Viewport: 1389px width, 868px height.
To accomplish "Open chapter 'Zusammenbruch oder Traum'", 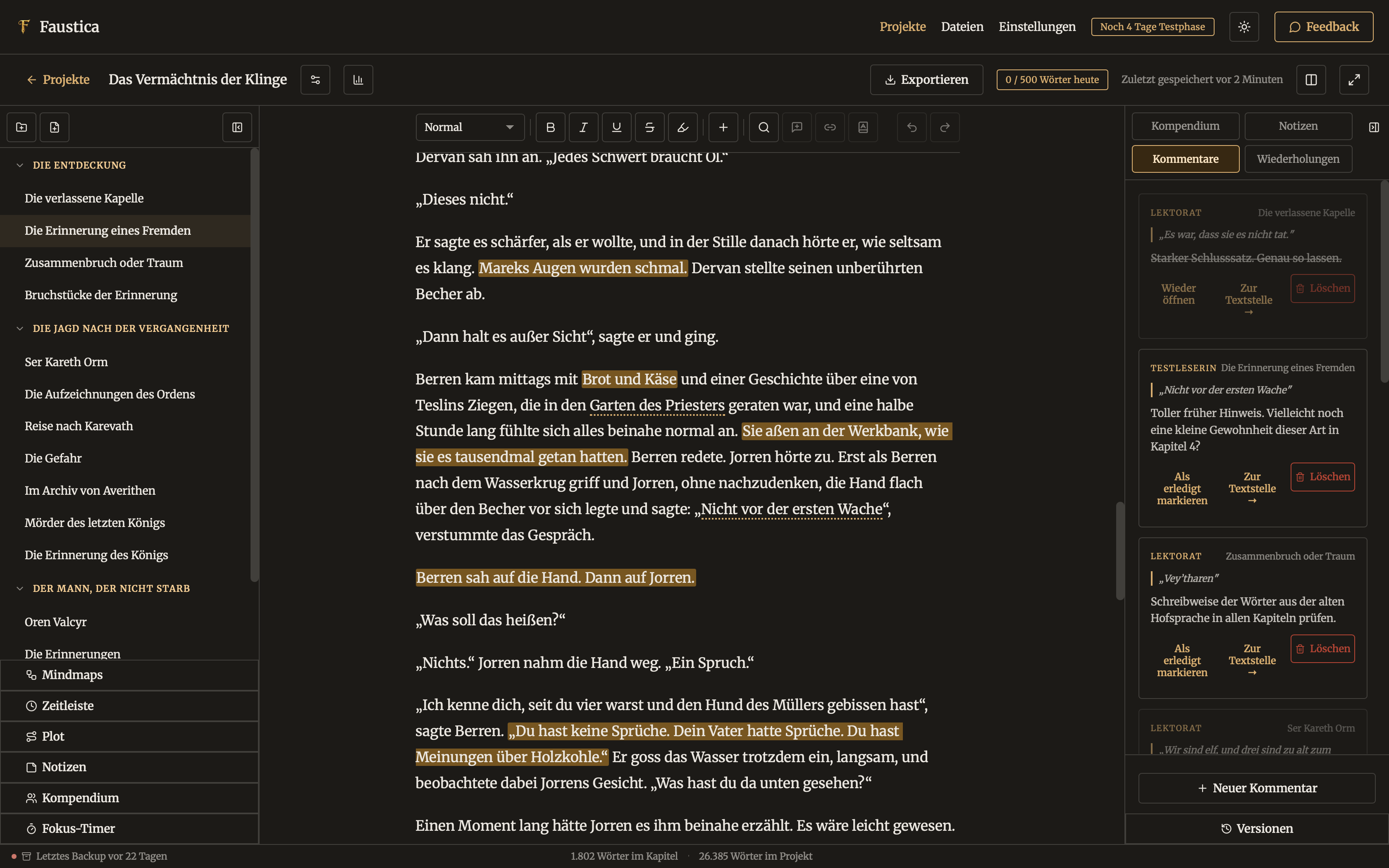I will click(x=125, y=263).
